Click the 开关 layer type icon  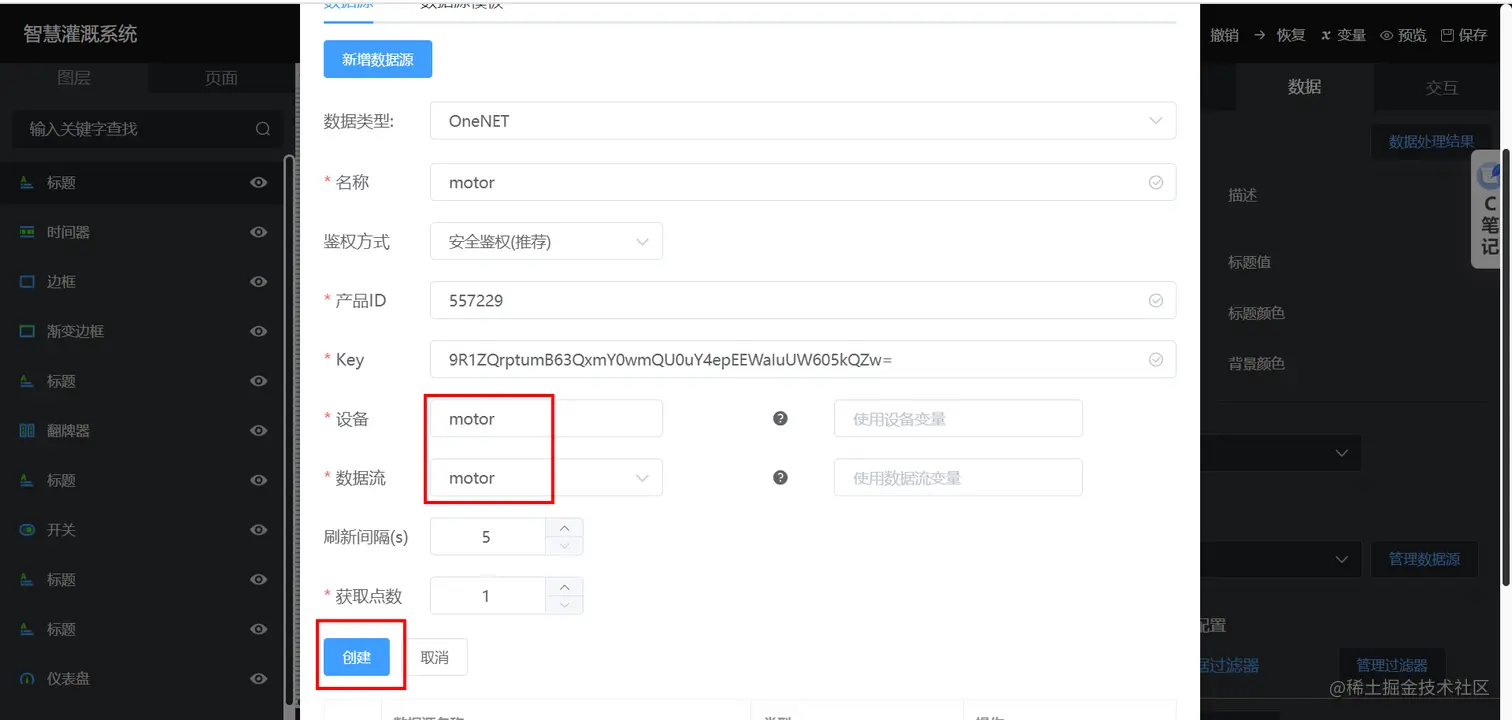click(27, 530)
